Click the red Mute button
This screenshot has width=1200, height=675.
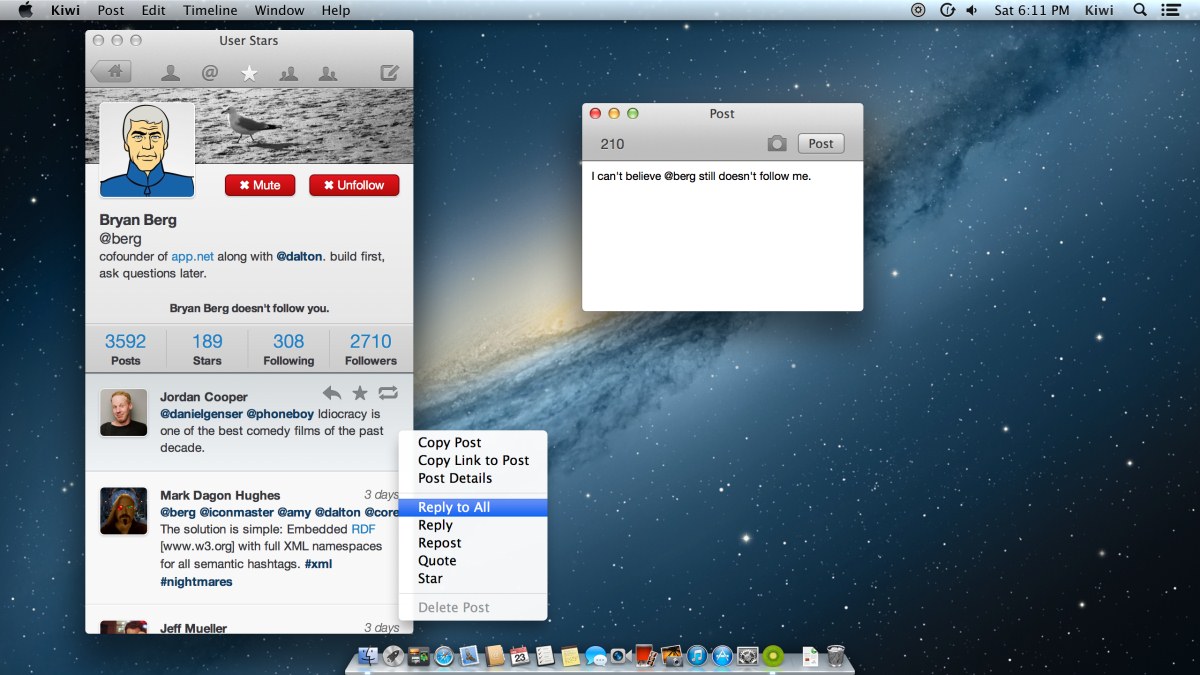[260, 185]
